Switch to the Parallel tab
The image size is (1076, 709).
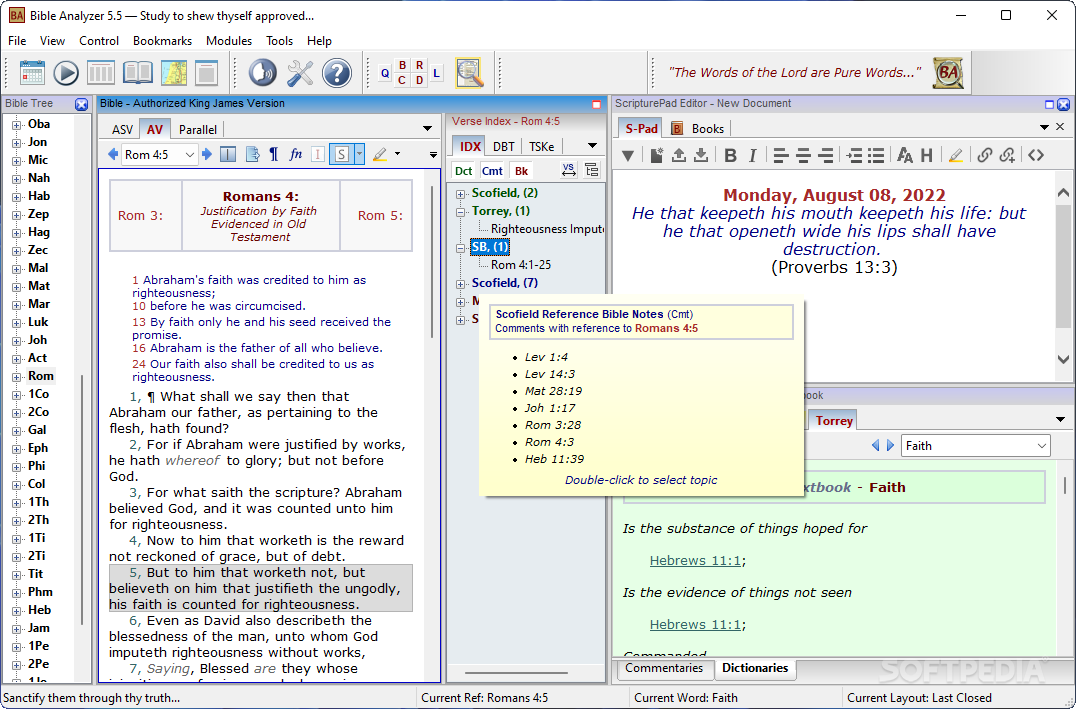tap(198, 129)
